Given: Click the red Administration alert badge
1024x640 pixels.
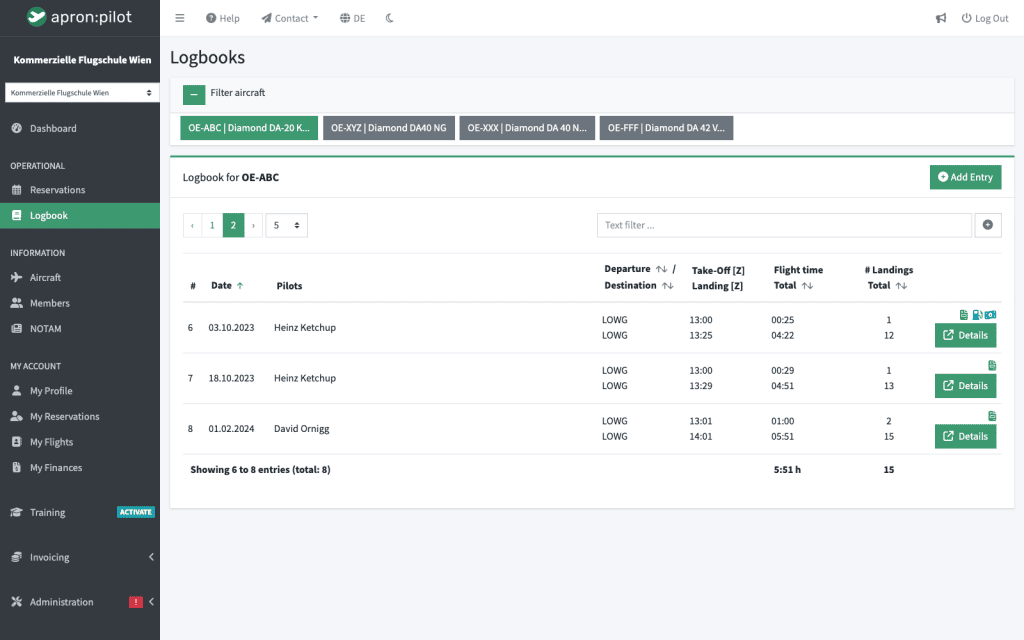Looking at the screenshot, I should click(x=135, y=602).
